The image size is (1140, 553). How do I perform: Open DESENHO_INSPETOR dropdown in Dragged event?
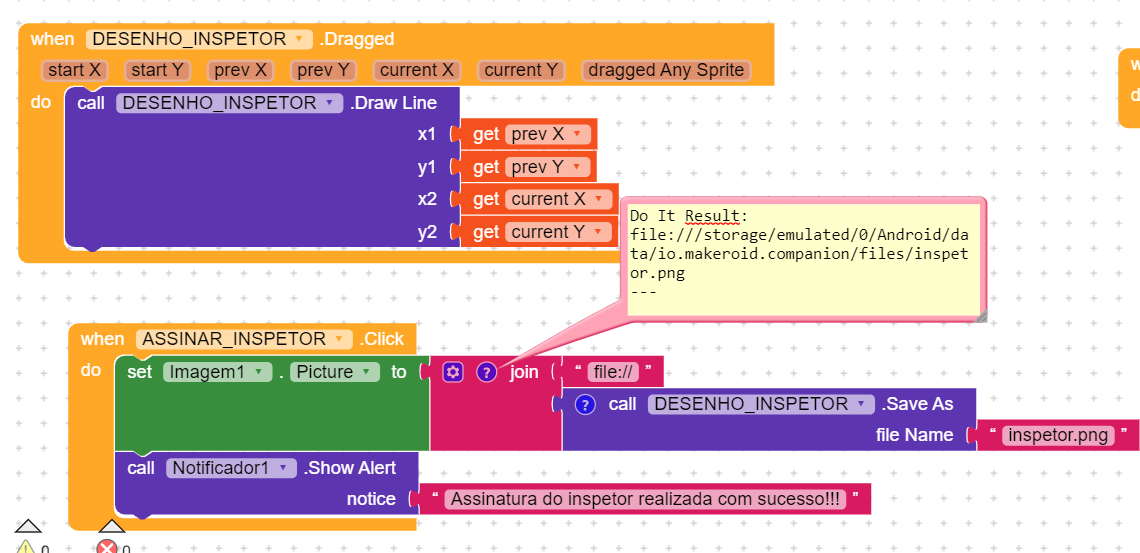(199, 39)
